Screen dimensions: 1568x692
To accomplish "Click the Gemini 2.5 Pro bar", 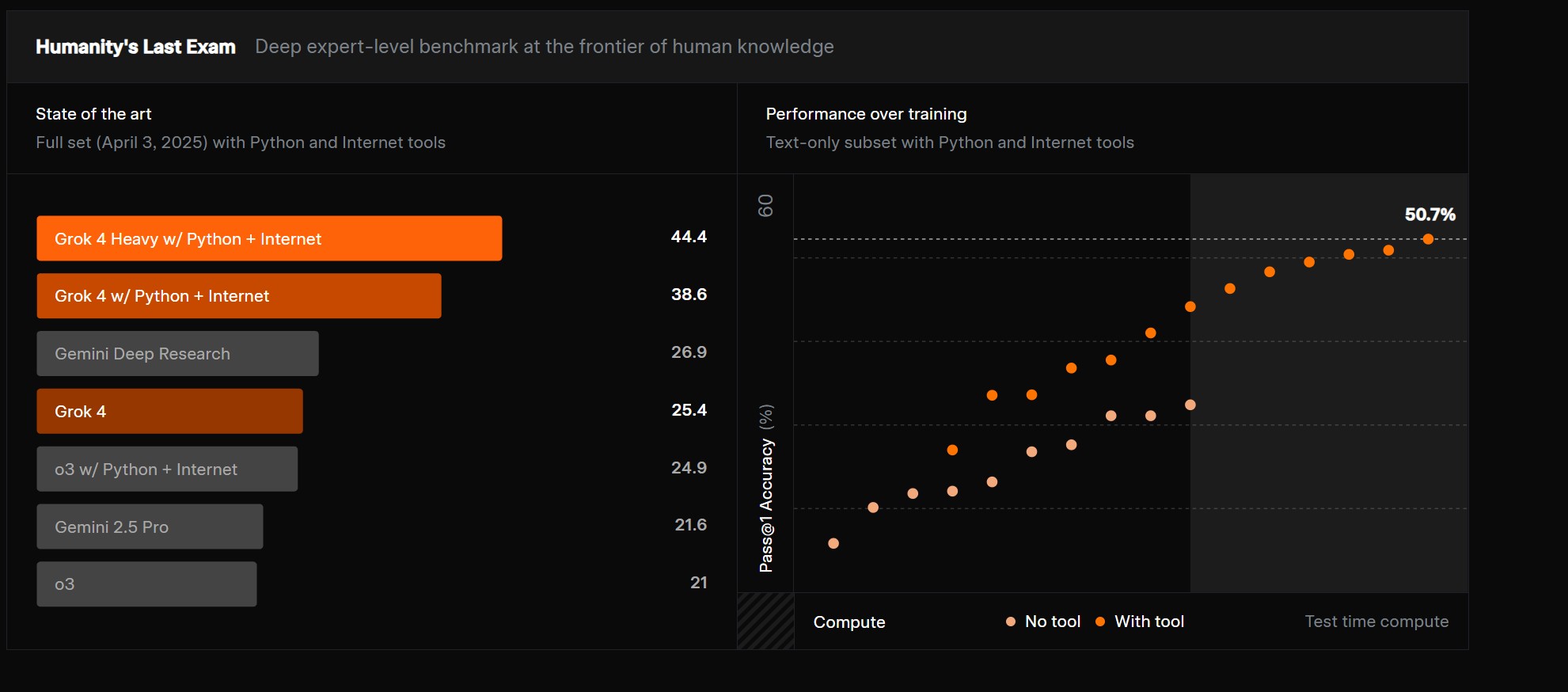I will (150, 527).
